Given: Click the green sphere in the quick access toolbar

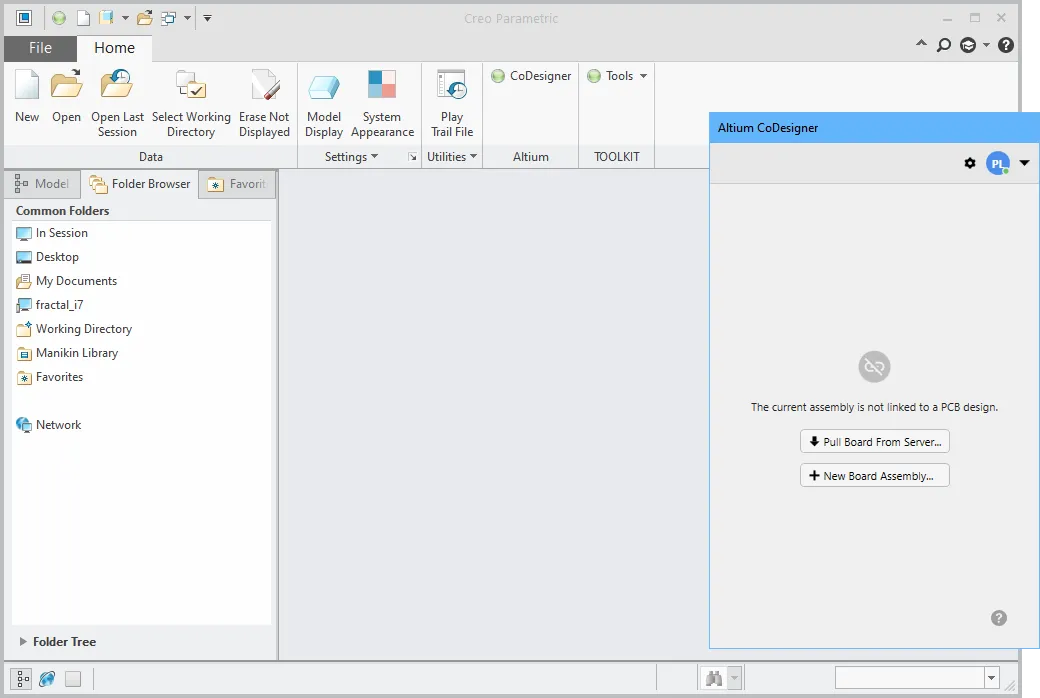Looking at the screenshot, I should (x=59, y=18).
